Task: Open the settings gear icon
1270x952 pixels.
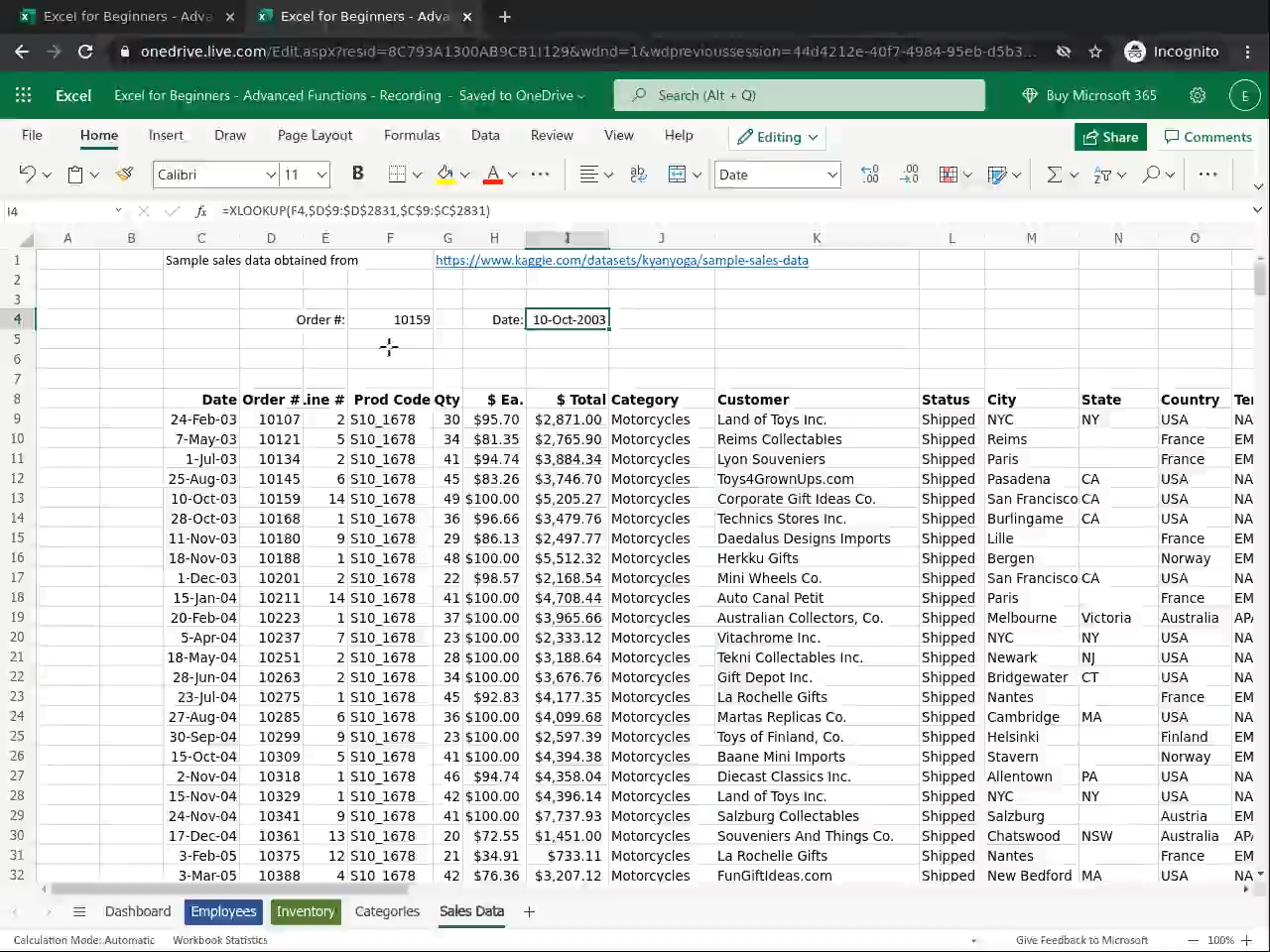Action: (x=1198, y=95)
